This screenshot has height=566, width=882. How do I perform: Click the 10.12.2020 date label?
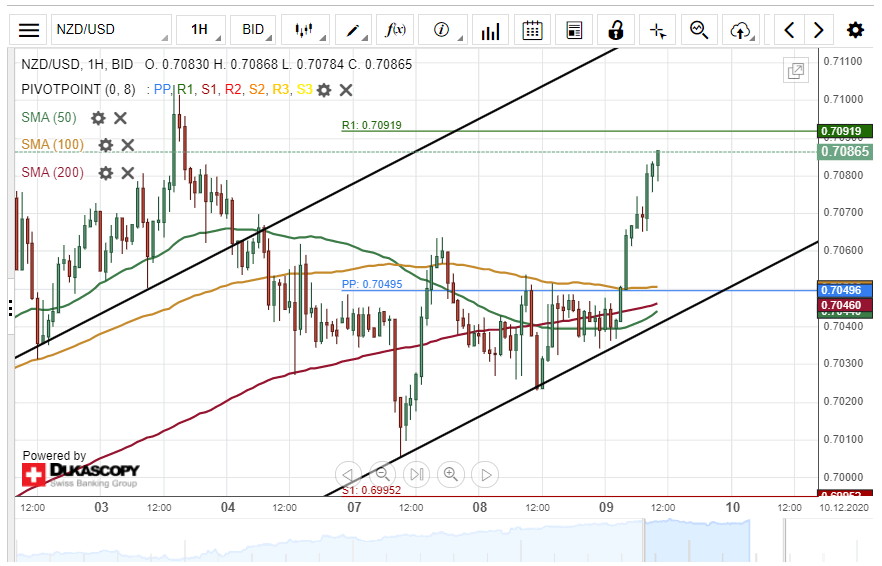tap(843, 507)
